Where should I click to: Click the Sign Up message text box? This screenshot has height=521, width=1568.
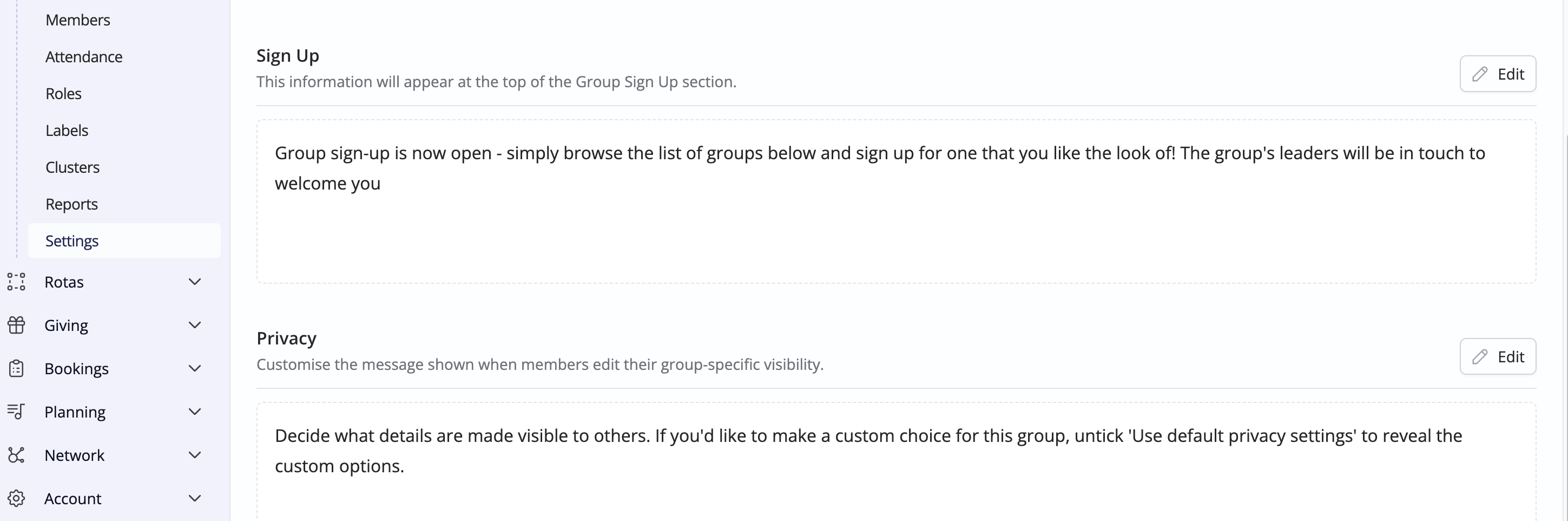click(x=896, y=201)
